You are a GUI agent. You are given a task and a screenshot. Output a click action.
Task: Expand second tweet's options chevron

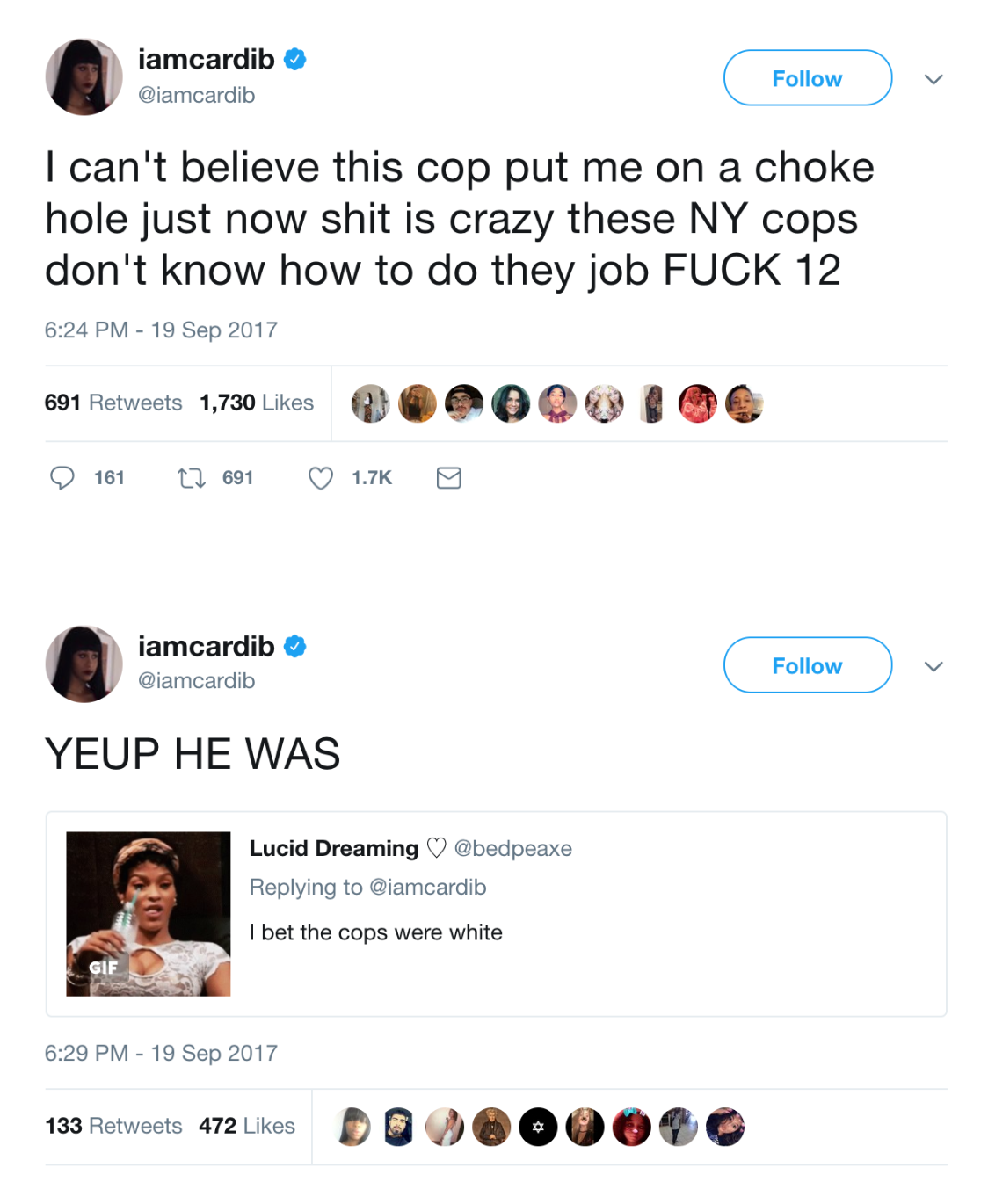click(x=934, y=666)
